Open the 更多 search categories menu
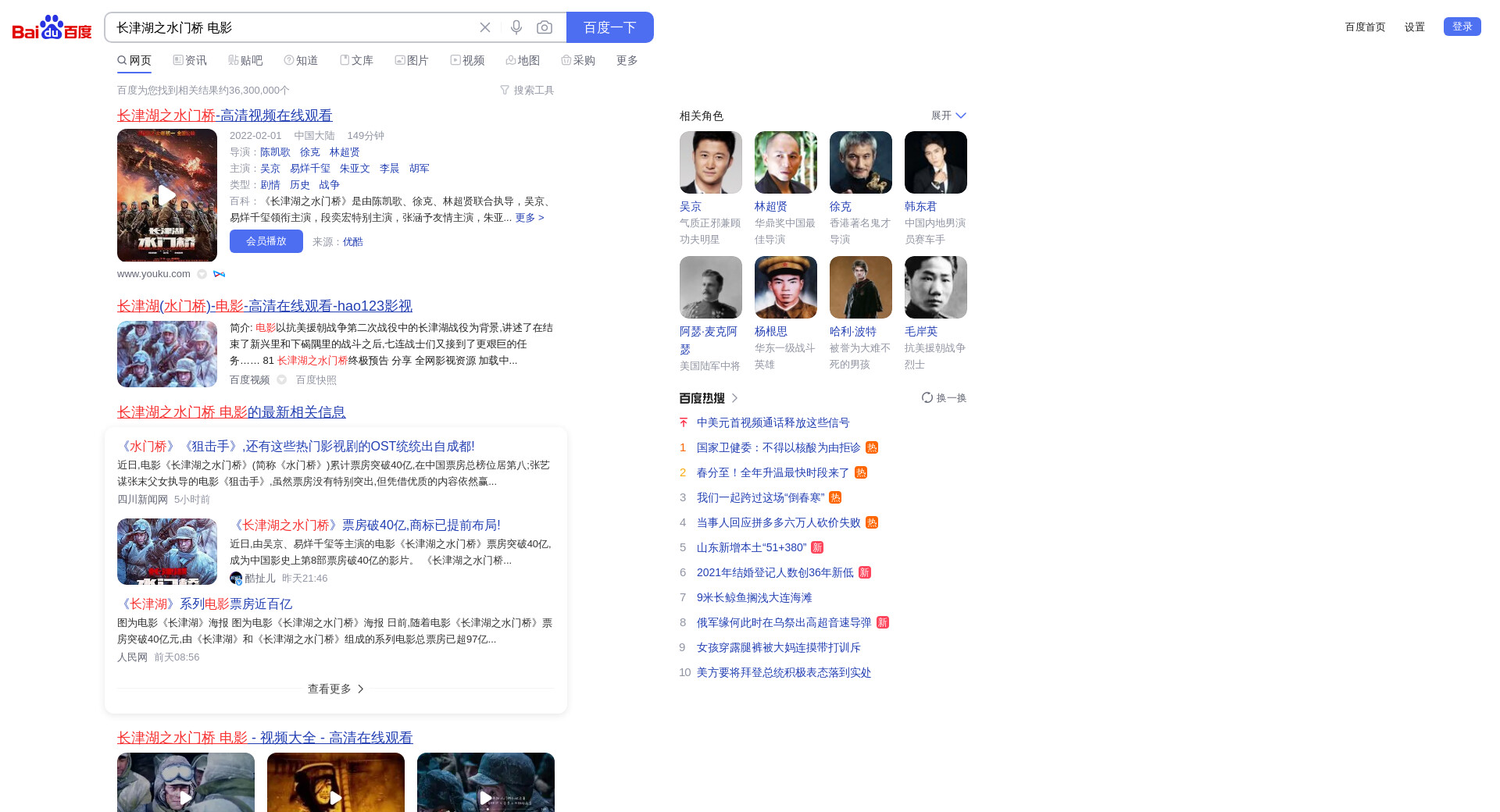 click(627, 61)
